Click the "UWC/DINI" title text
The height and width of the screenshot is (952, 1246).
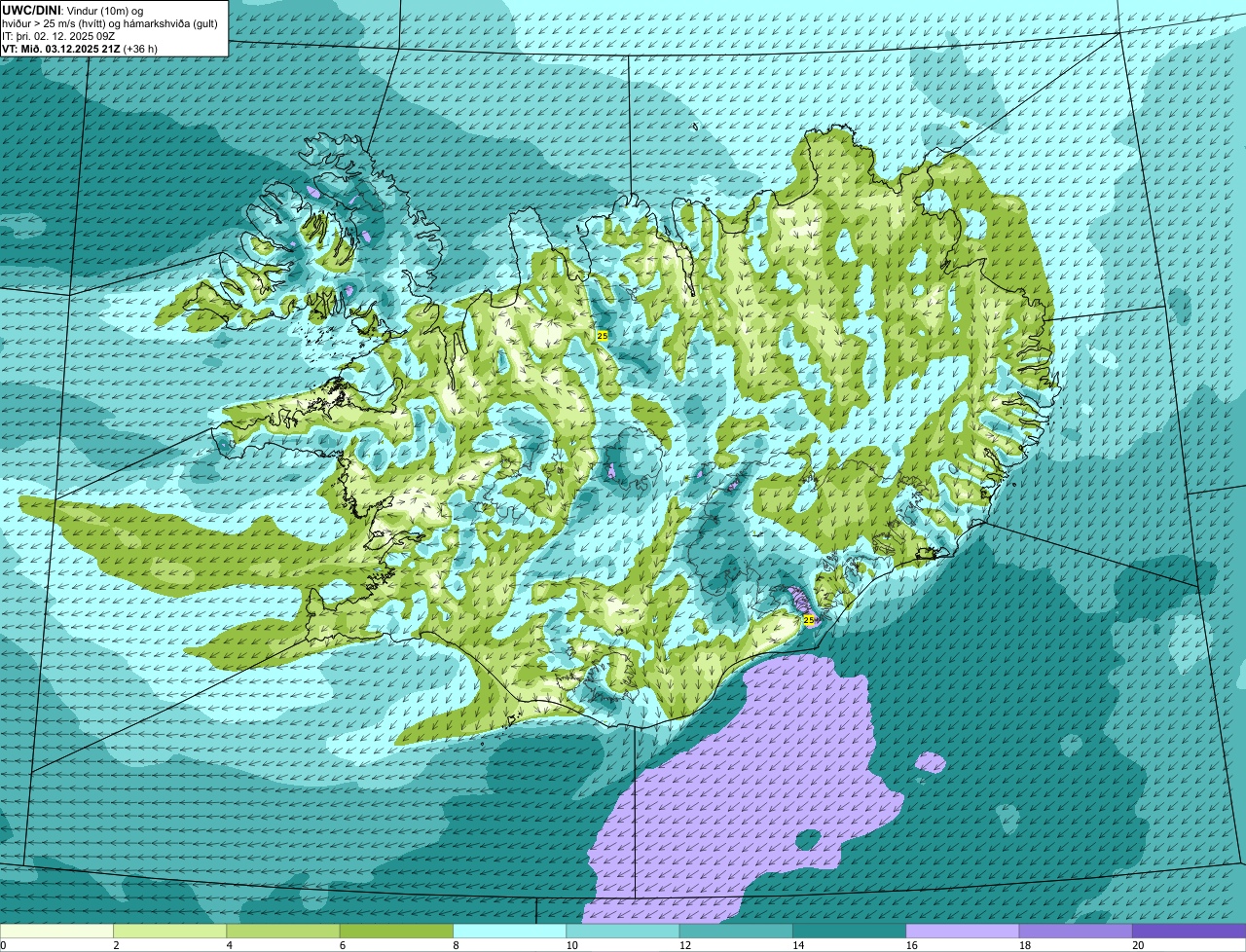coord(30,11)
